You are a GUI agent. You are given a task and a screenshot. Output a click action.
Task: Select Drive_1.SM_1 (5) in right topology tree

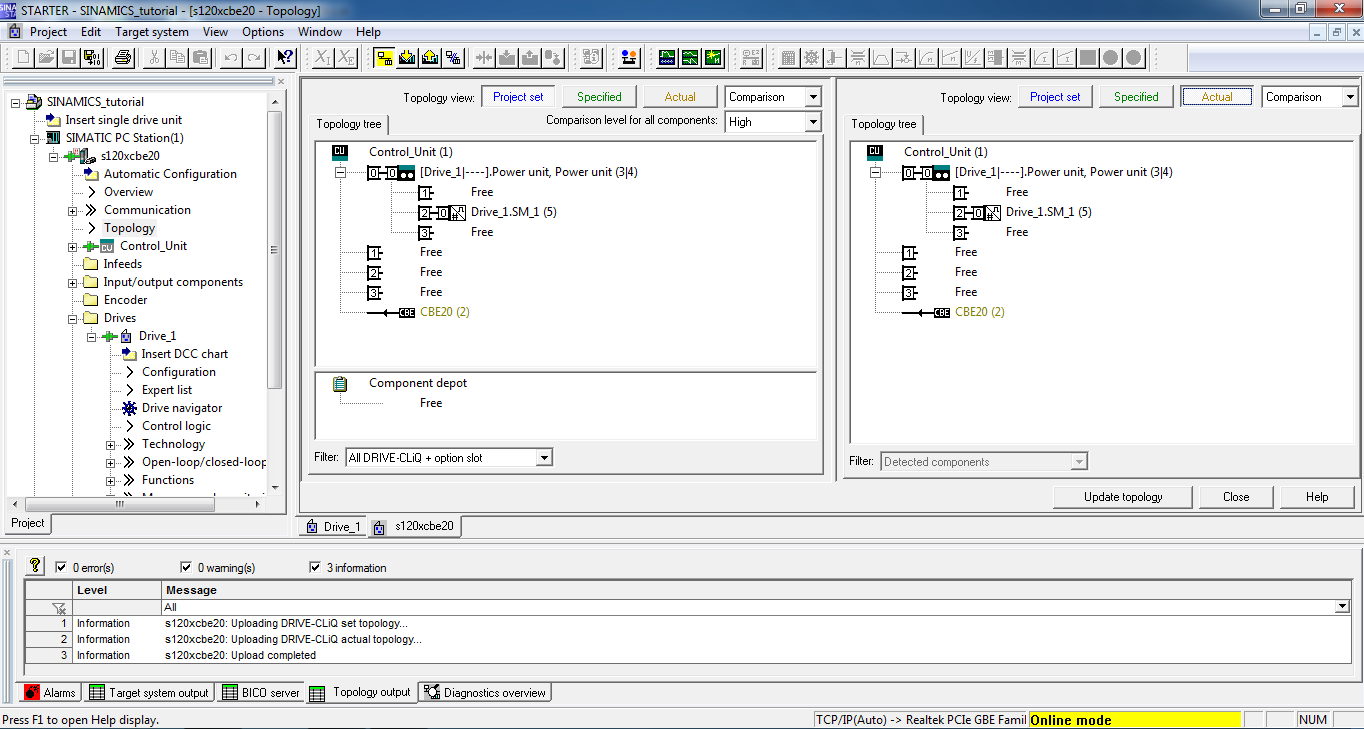[x=1048, y=212]
